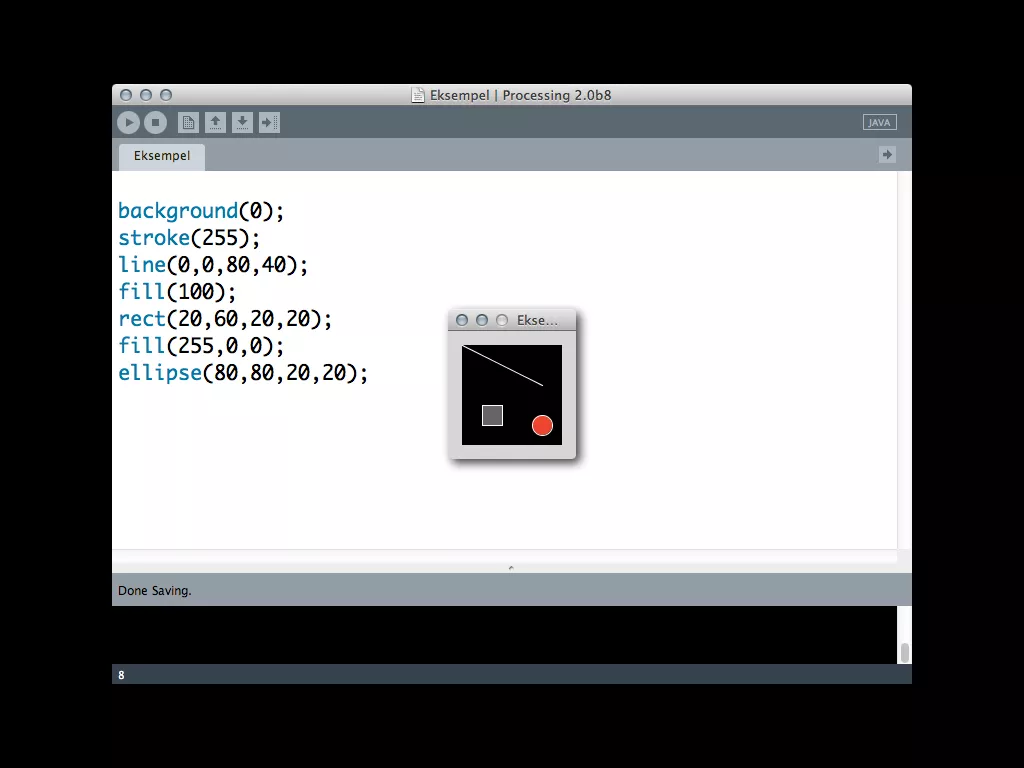Save the sketch with the down-arrow icon

click(x=242, y=122)
